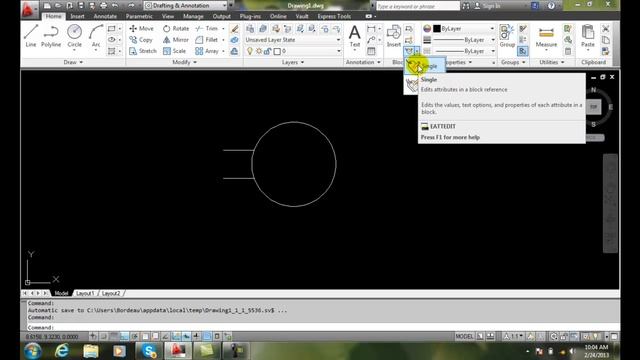
Task: Expand the Utilities panel
Action: pos(552,62)
